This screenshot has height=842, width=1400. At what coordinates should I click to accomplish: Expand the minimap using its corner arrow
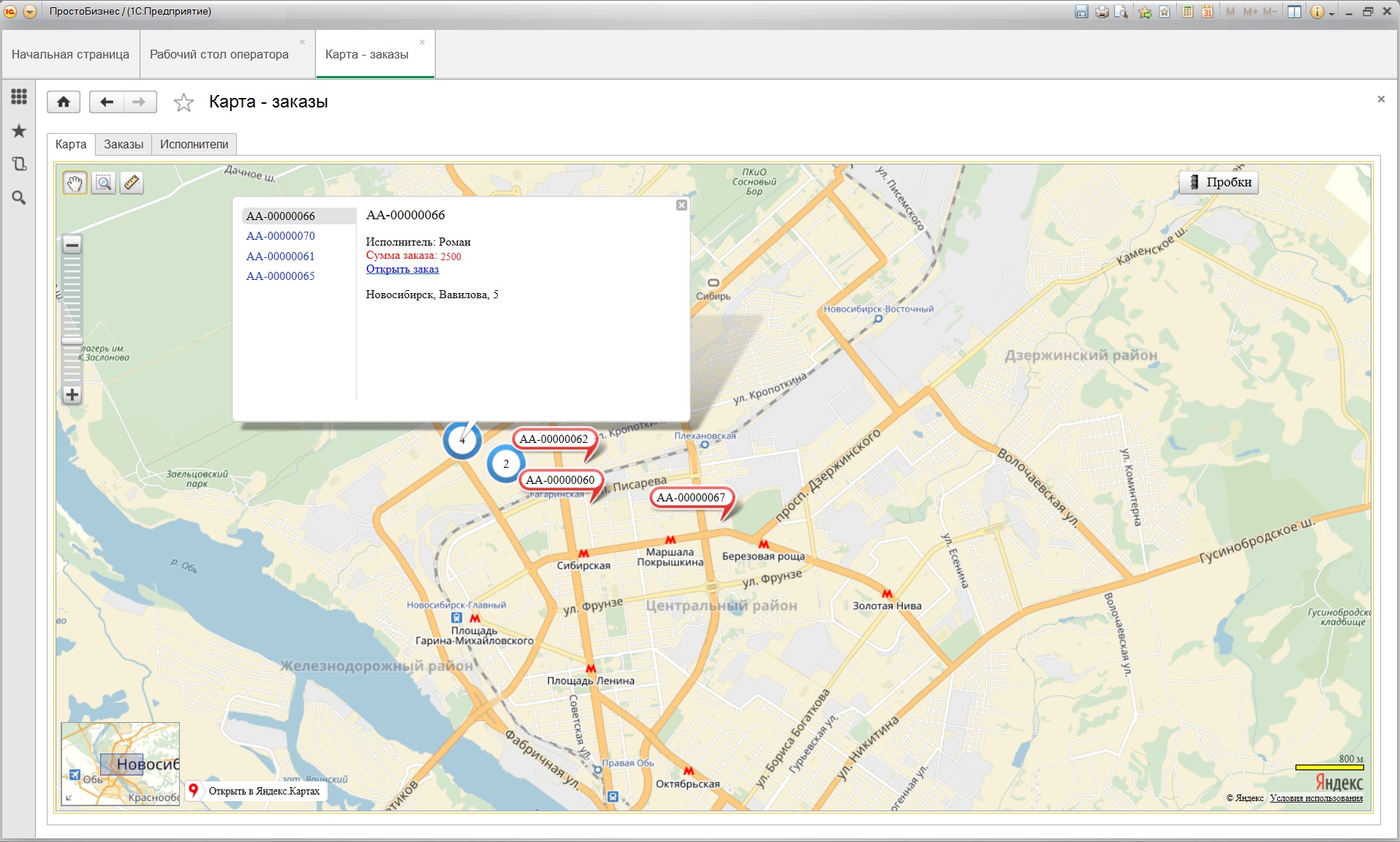point(69,797)
